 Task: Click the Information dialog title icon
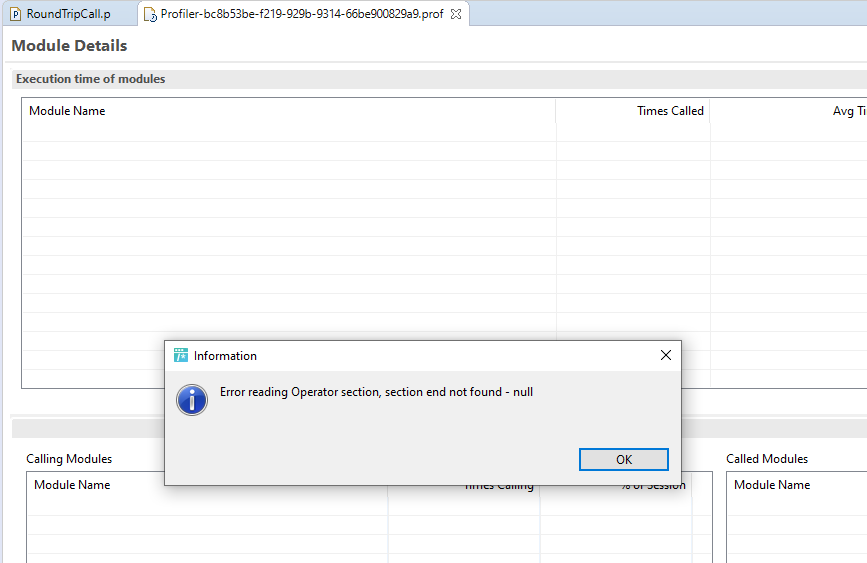(x=181, y=355)
